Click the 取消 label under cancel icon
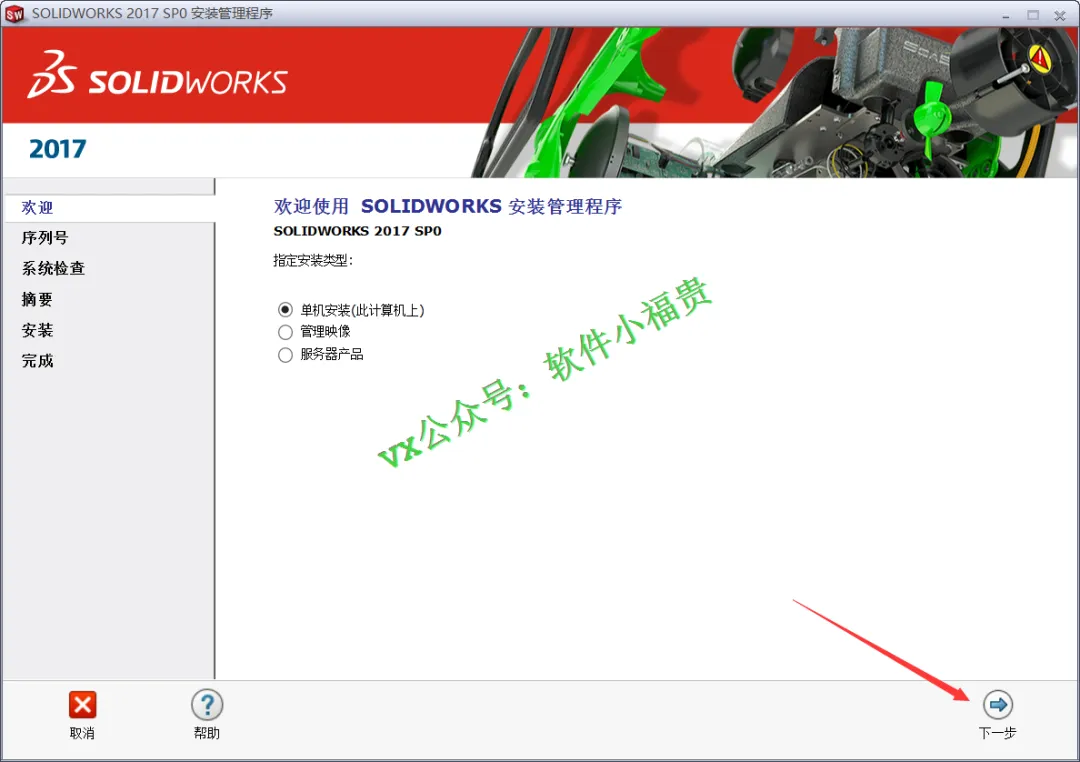This screenshot has width=1080, height=762. (82, 733)
